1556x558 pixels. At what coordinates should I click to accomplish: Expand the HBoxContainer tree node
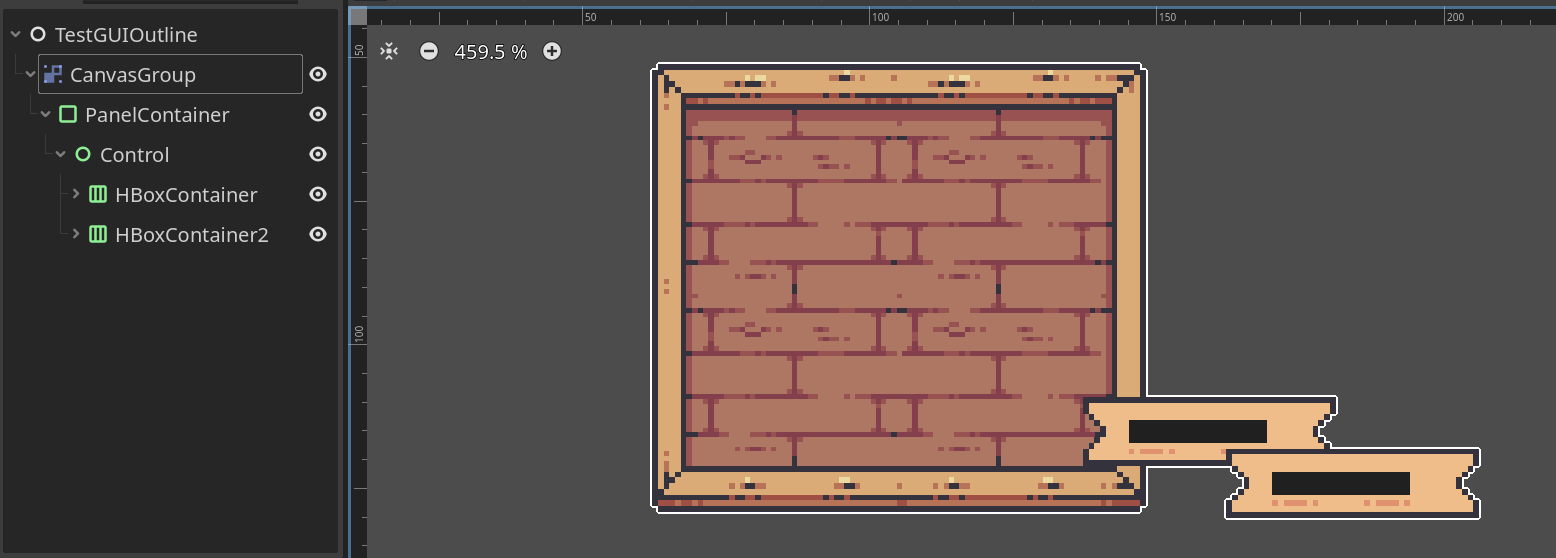coord(75,194)
